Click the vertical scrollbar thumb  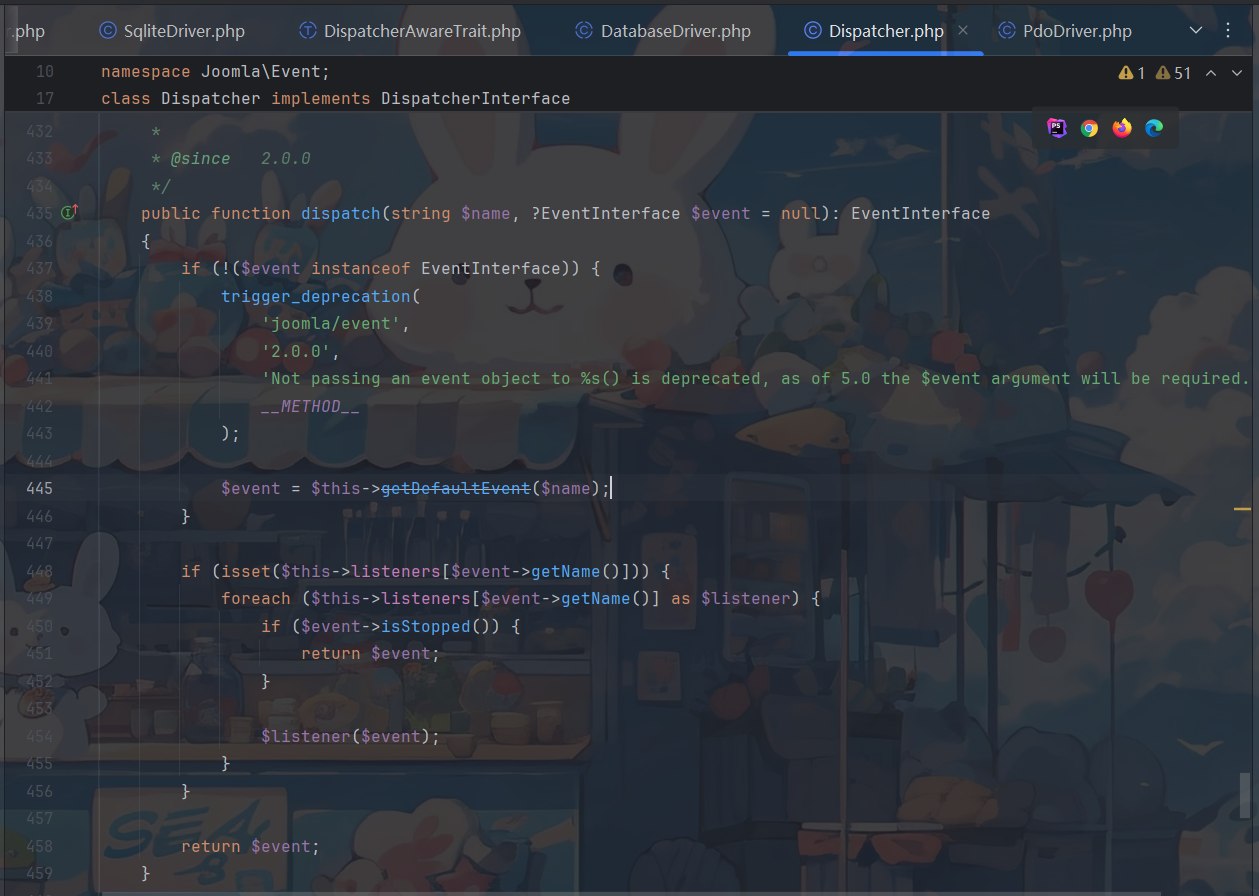[x=1245, y=795]
